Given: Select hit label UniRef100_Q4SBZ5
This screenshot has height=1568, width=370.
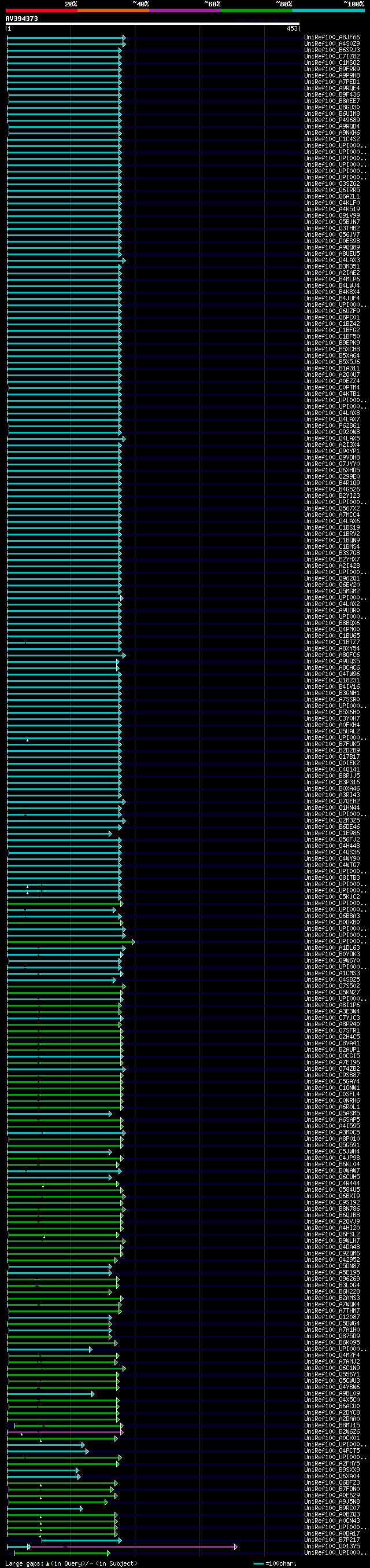Looking at the screenshot, I should pos(332,979).
